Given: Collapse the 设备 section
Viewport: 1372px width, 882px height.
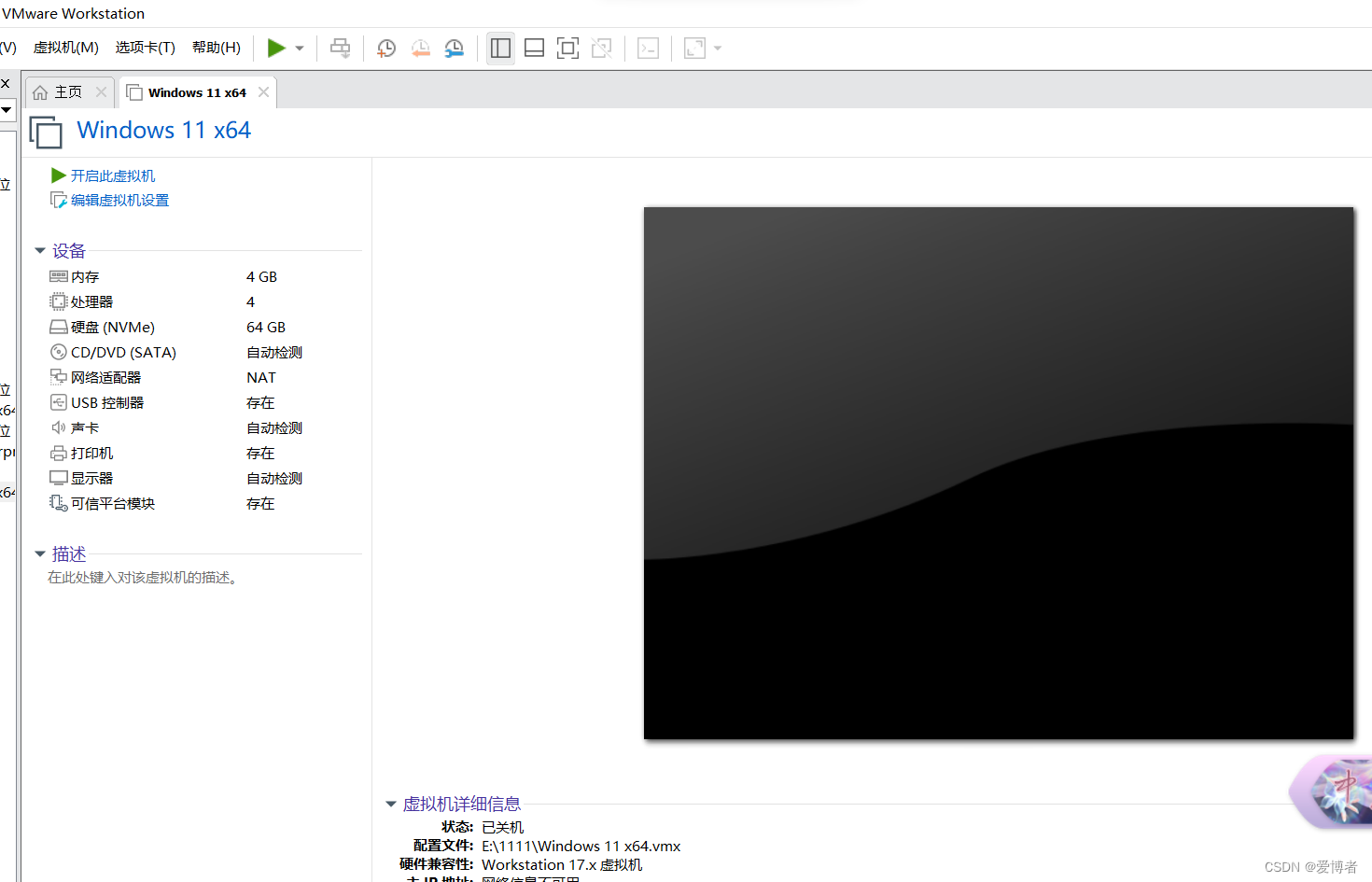Looking at the screenshot, I should tap(40, 250).
